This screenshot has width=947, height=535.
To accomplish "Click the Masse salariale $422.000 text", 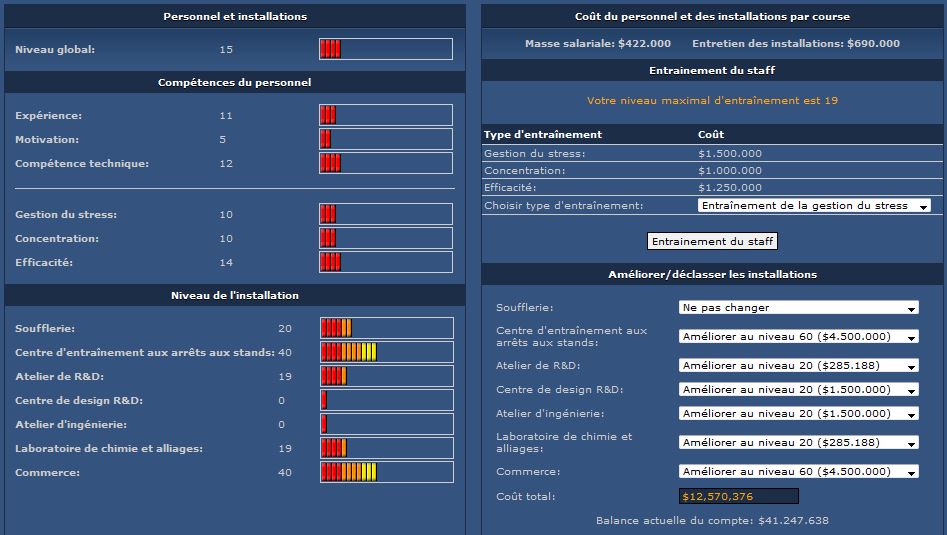I will [598, 43].
